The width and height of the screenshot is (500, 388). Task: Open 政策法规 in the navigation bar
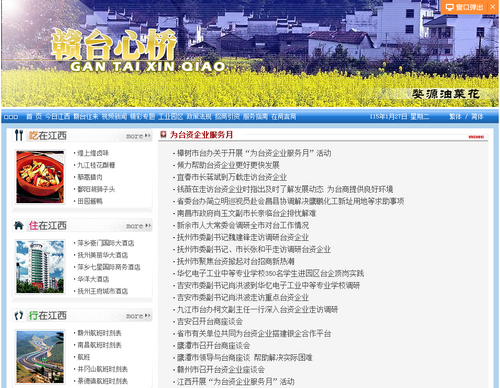coord(199,116)
